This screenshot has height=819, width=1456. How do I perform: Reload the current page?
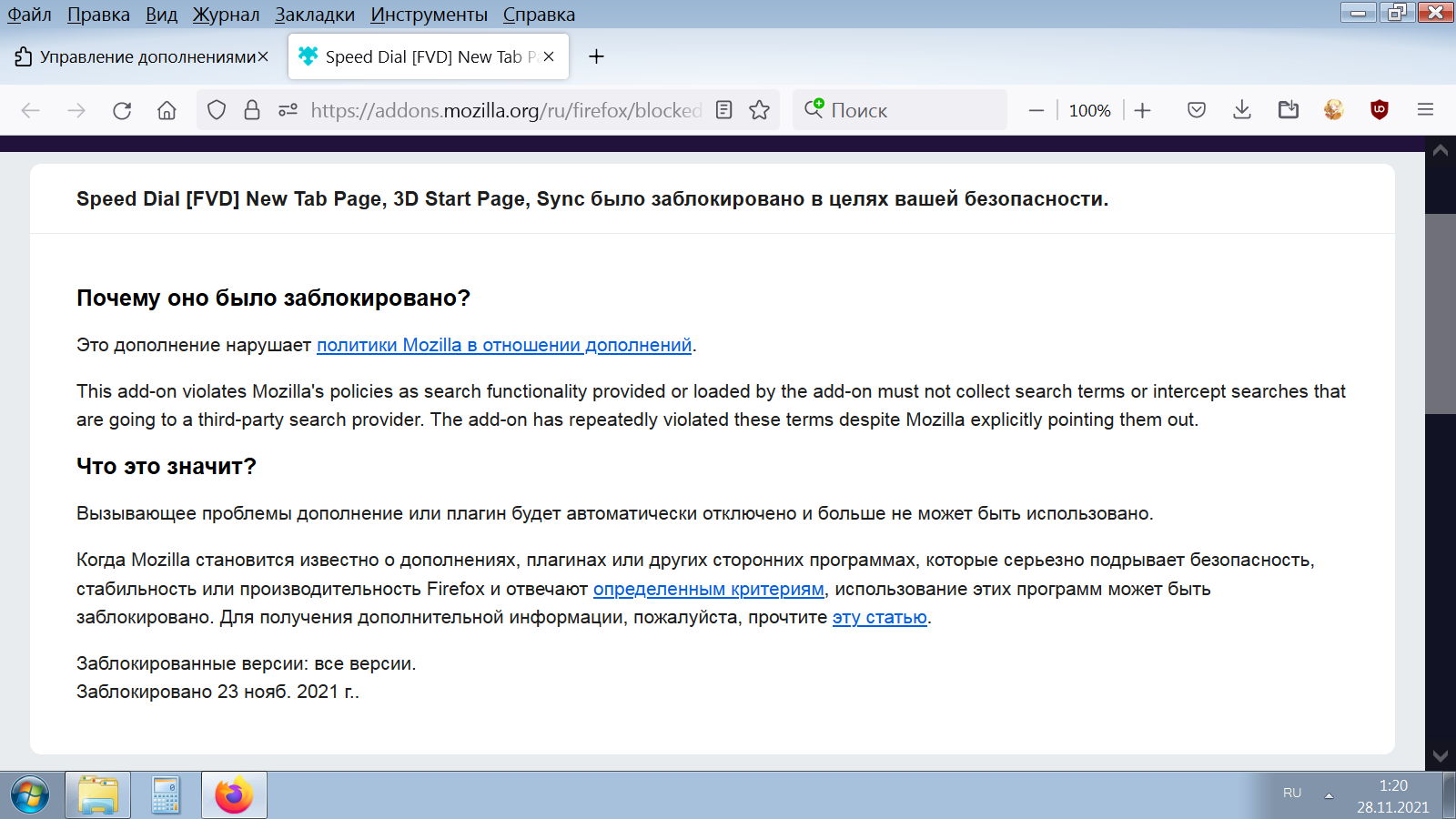point(122,110)
